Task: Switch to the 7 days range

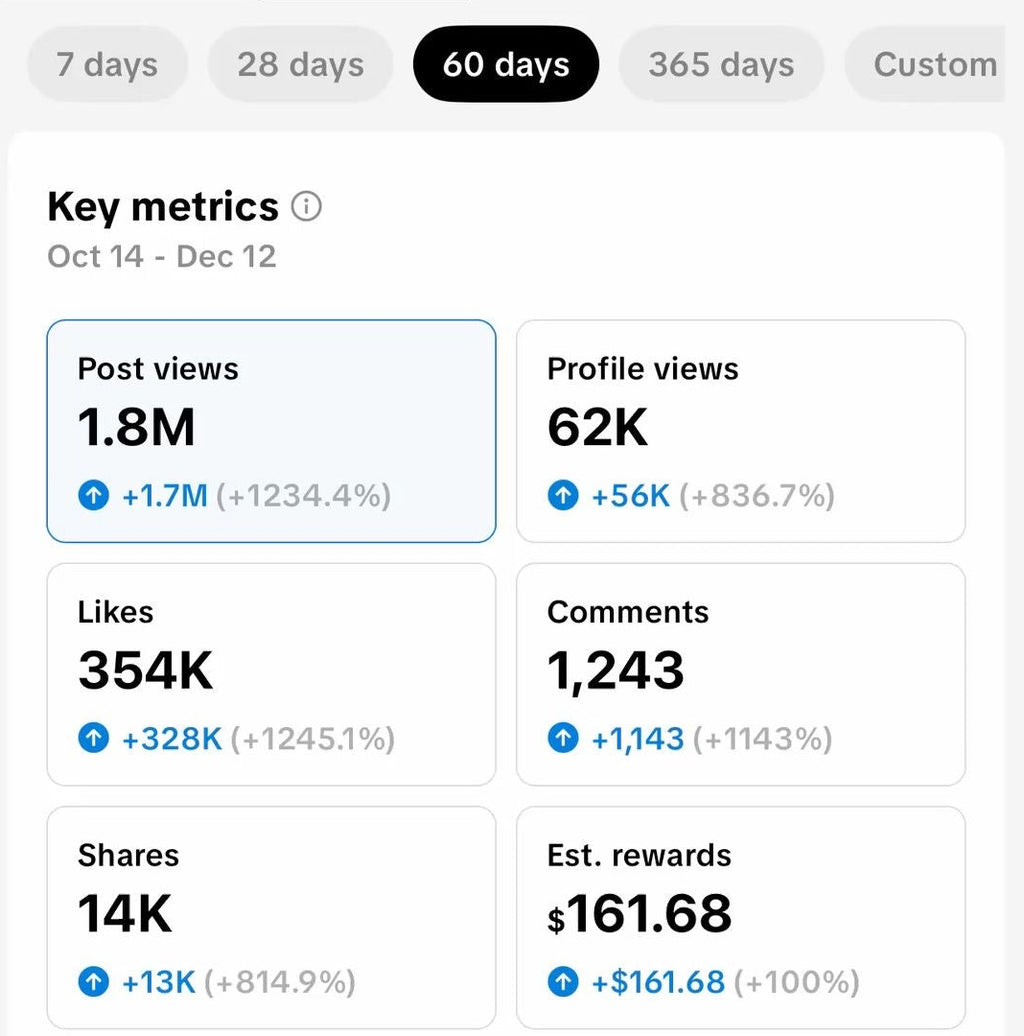Action: click(106, 64)
